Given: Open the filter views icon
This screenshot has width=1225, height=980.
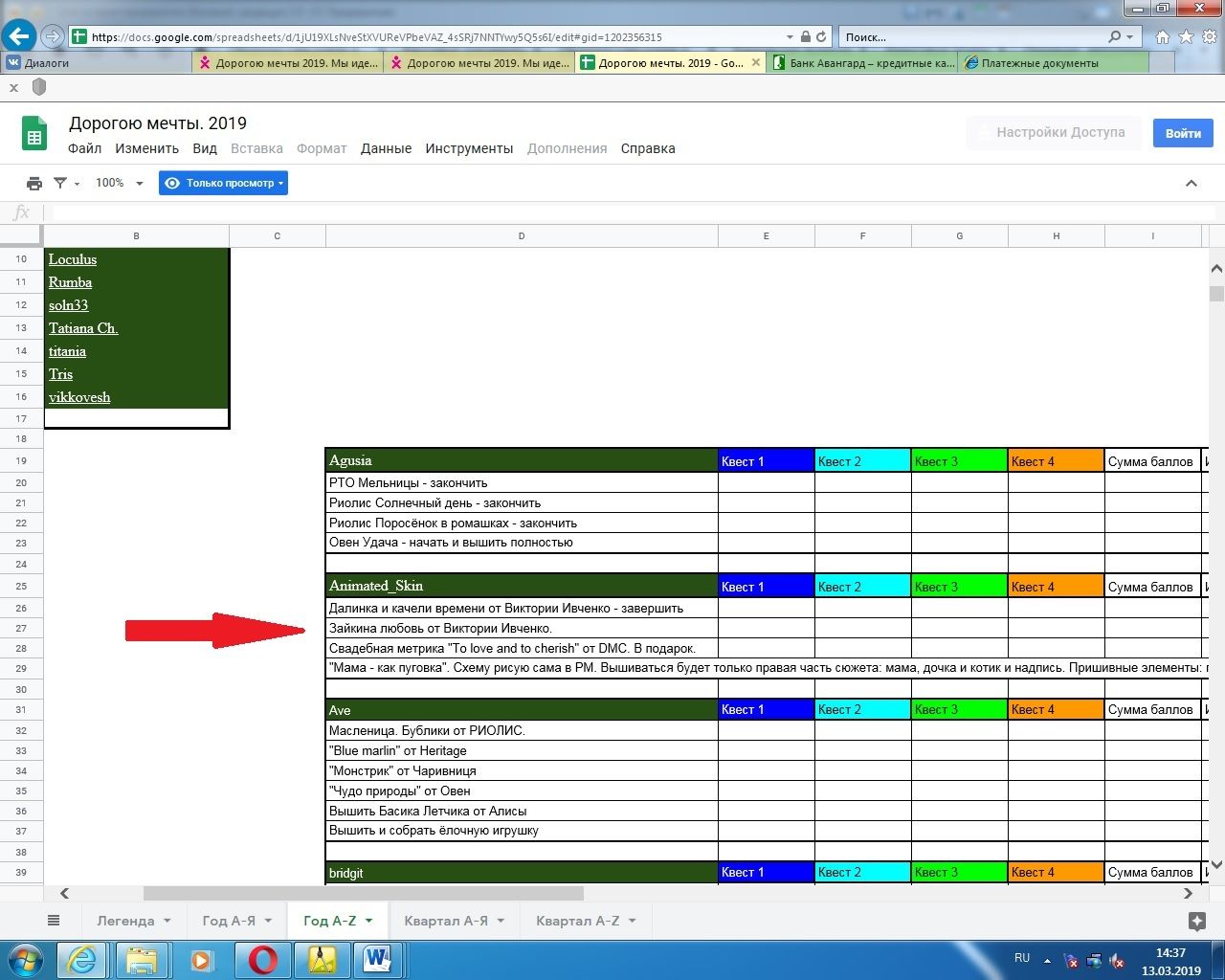Looking at the screenshot, I should (60, 183).
